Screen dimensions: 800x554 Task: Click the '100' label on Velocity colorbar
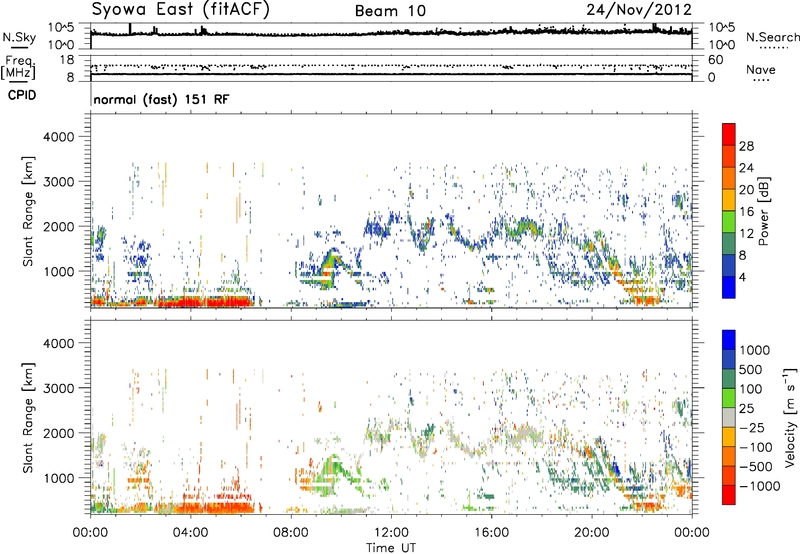click(x=751, y=389)
